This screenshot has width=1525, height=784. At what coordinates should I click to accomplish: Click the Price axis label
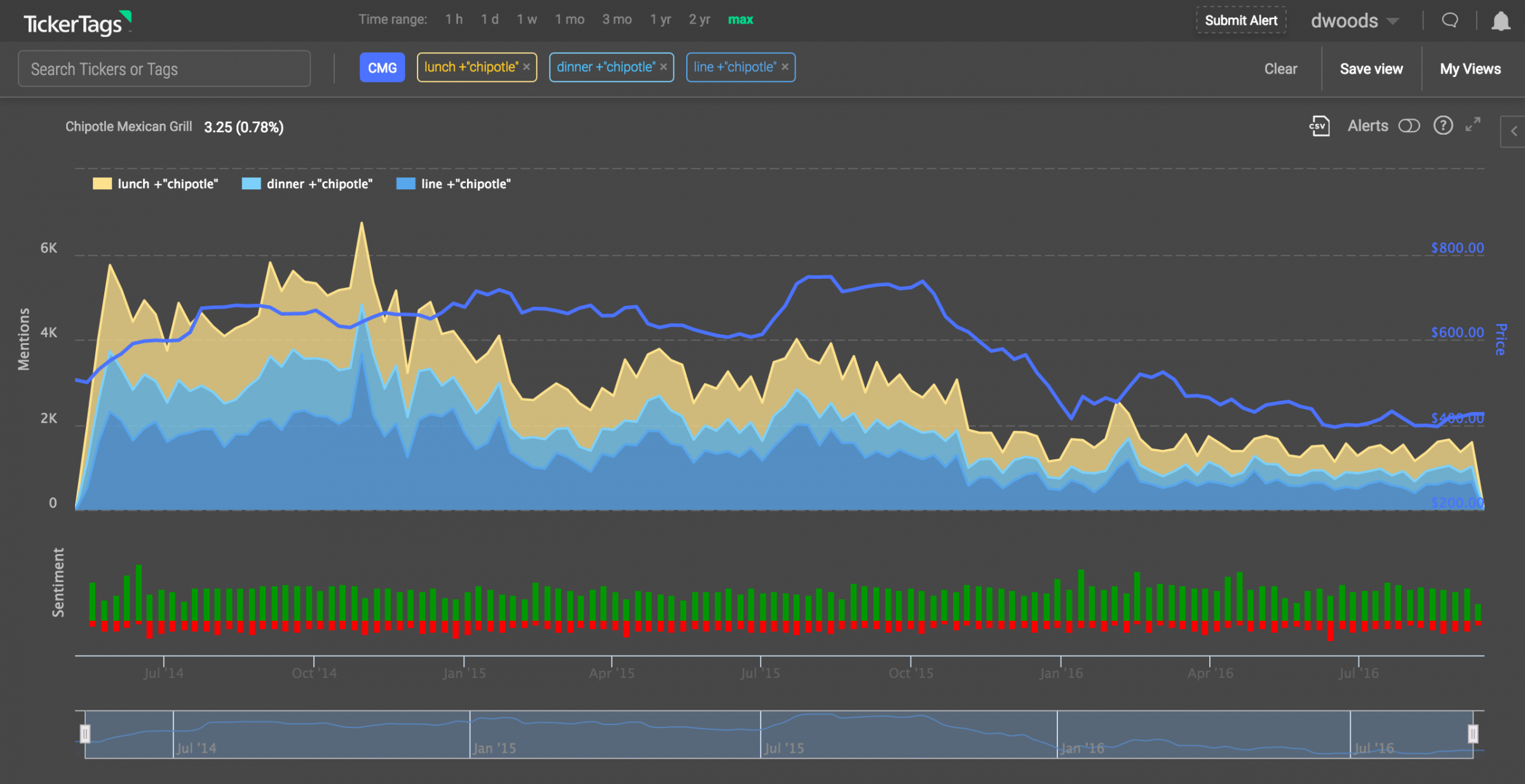pos(1500,339)
